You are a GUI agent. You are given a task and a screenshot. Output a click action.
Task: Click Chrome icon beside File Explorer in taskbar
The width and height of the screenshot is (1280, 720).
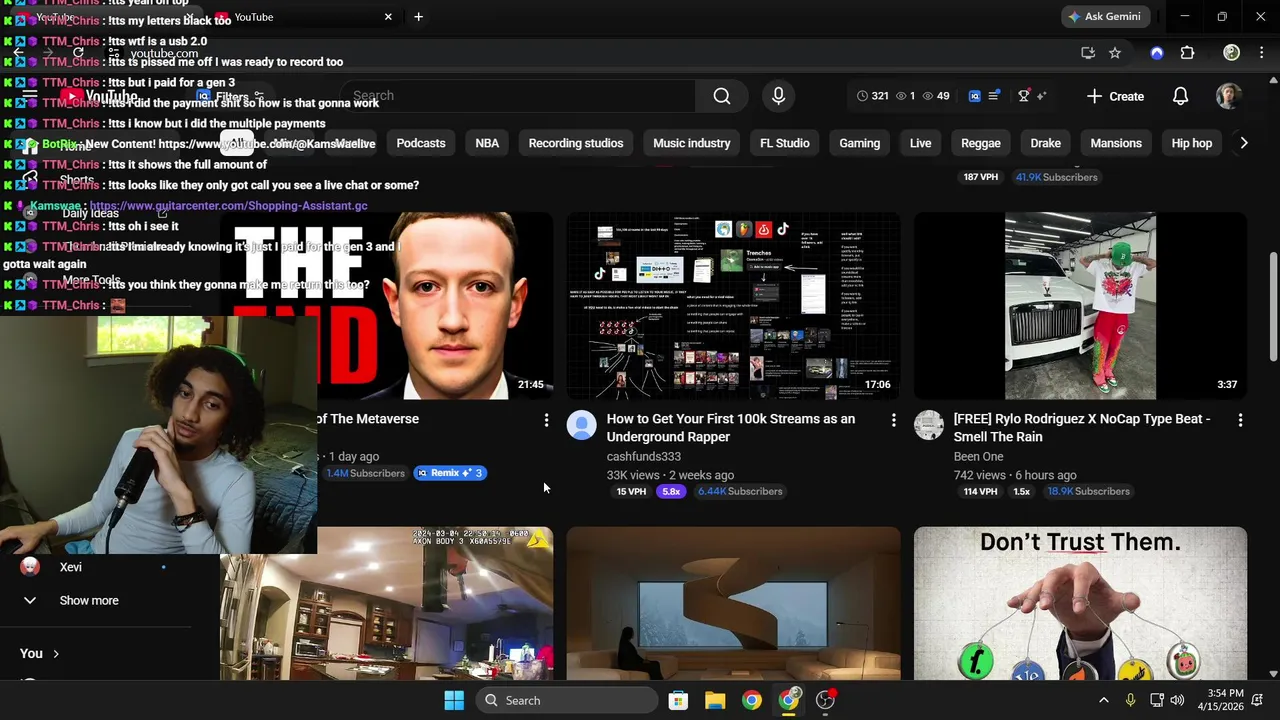click(x=751, y=700)
